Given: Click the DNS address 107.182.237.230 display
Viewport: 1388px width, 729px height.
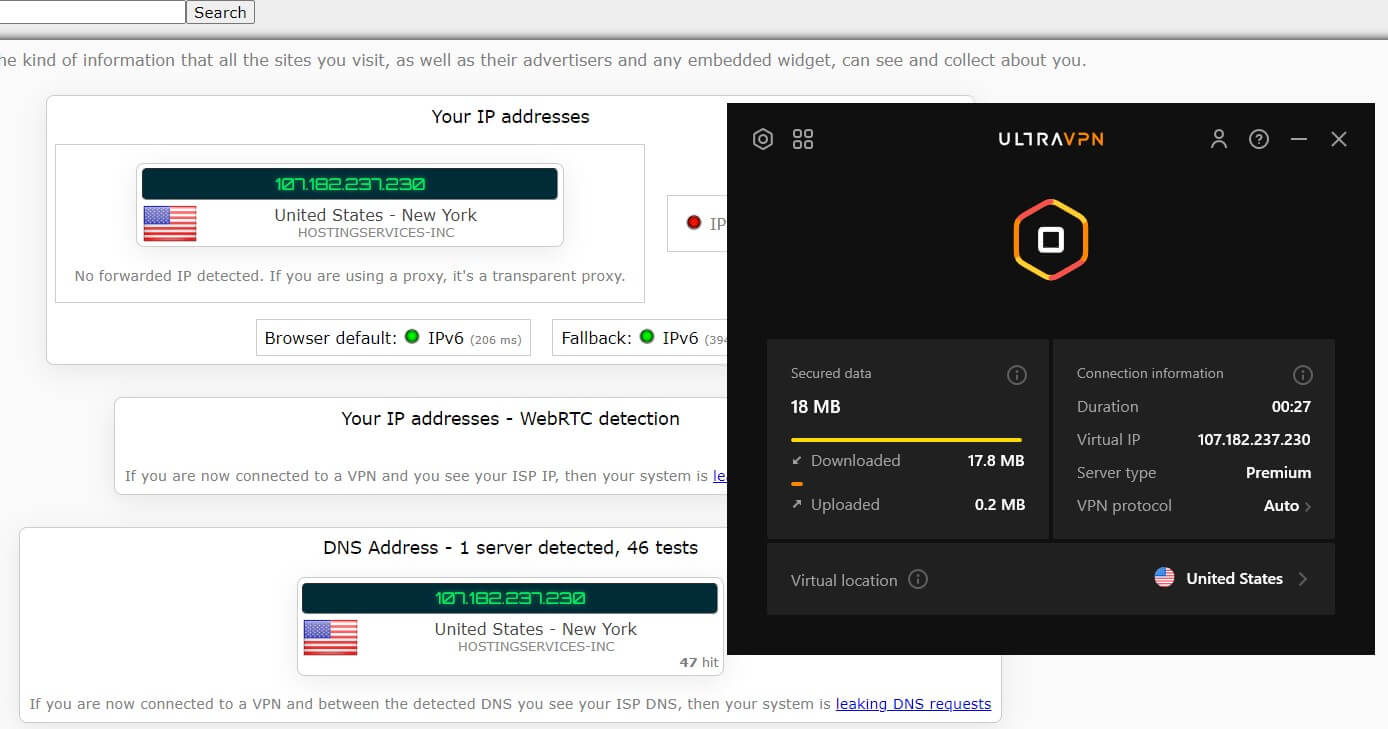Looking at the screenshot, I should tap(510, 598).
